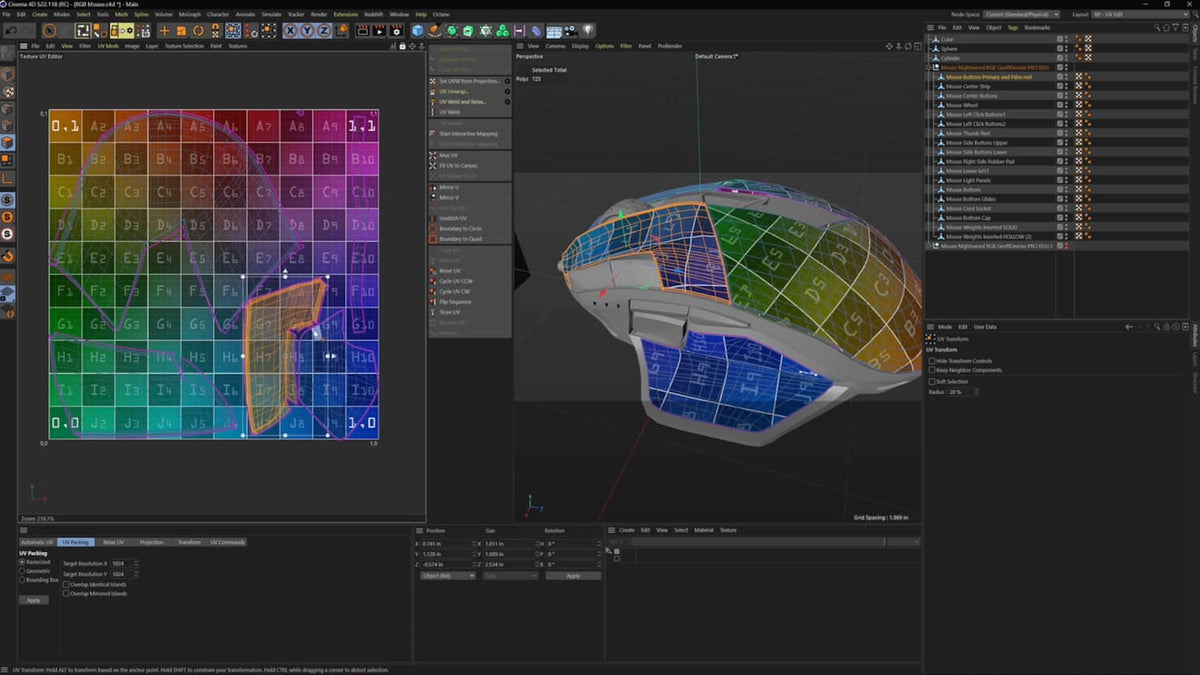Image resolution: width=1200 pixels, height=675 pixels.
Task: Select the Geometric packing option
Action: pyautogui.click(x=22, y=571)
